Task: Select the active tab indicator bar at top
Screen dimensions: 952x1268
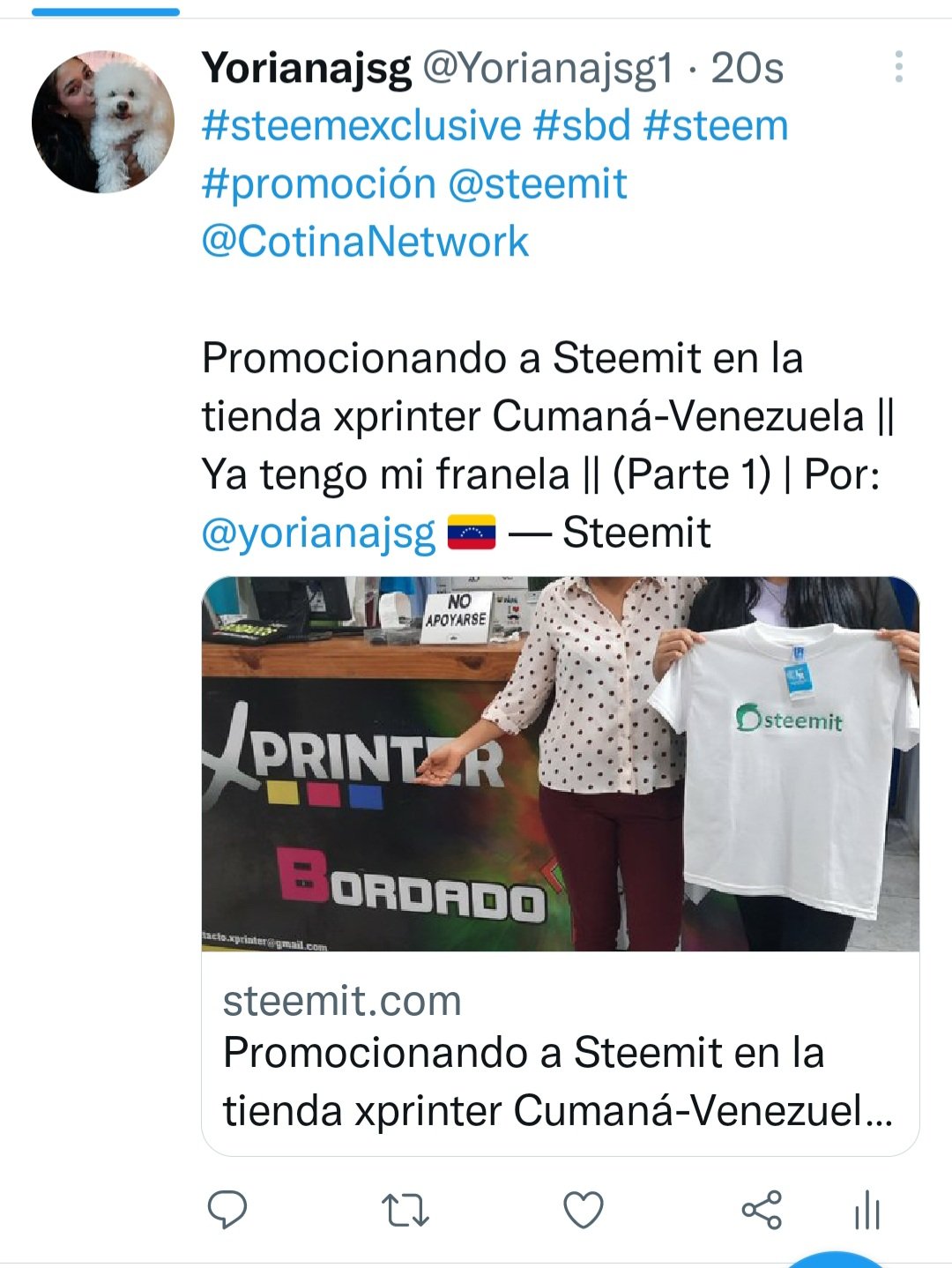Action: click(106, 11)
